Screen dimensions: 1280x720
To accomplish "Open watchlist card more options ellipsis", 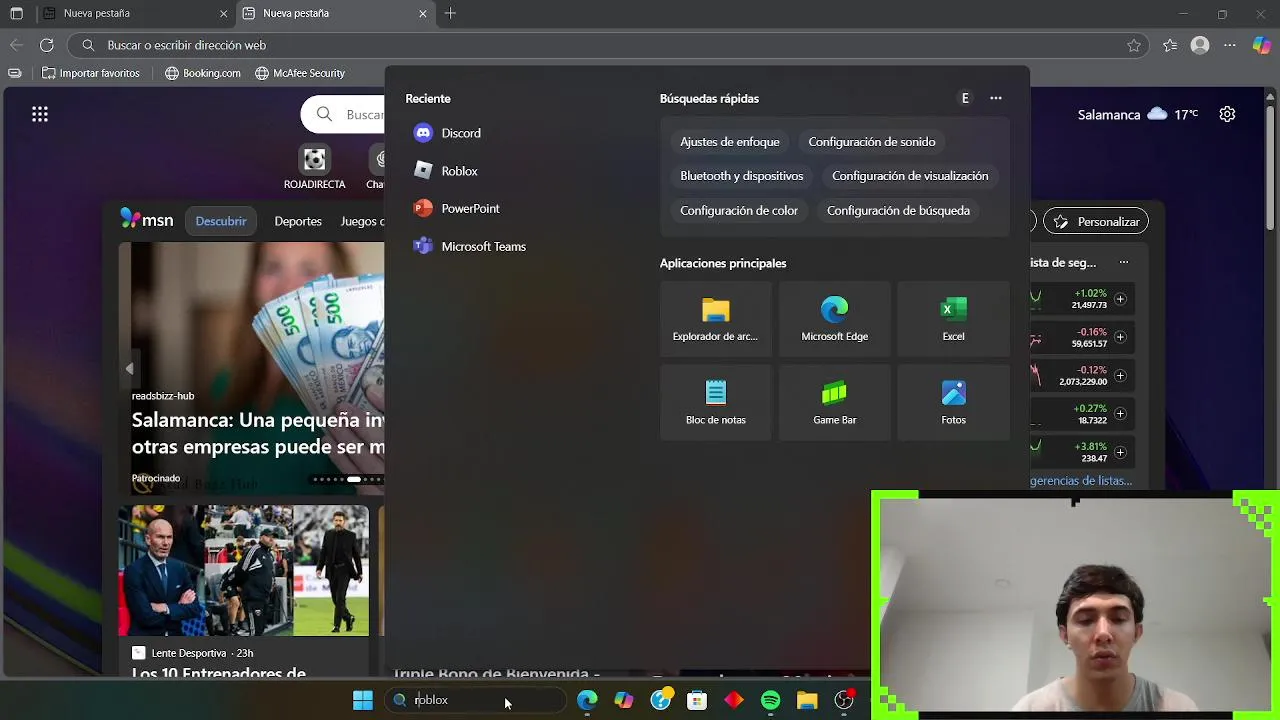I will pos(1124,263).
